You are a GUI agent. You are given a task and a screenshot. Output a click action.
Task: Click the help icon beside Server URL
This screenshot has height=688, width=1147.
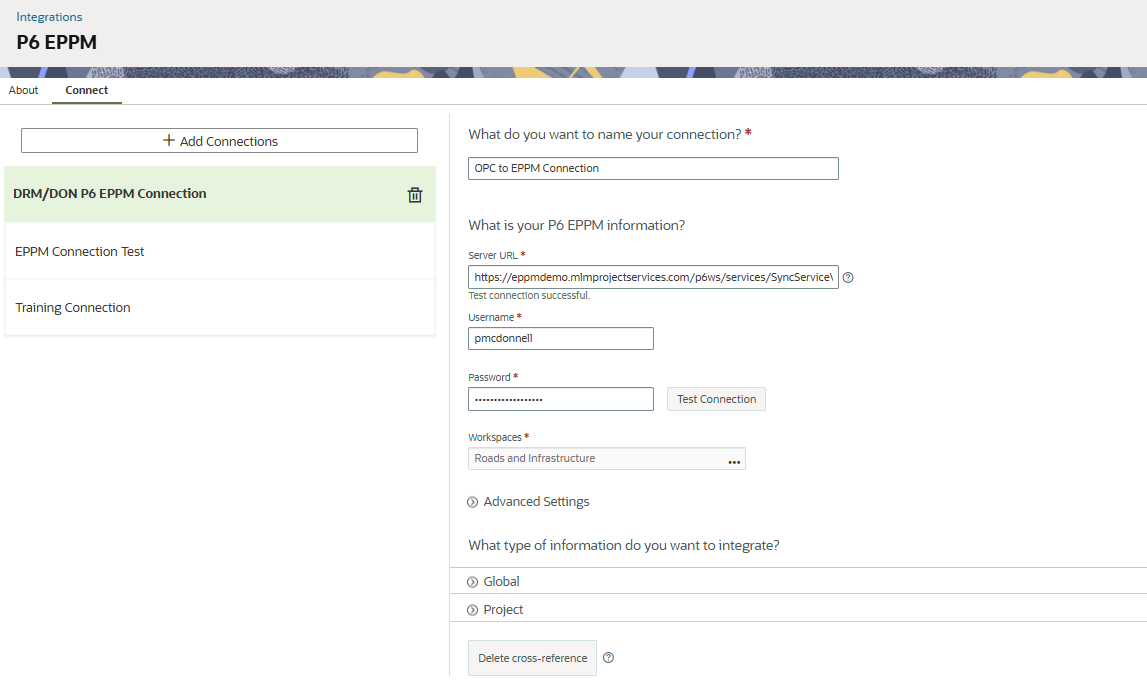tap(848, 278)
